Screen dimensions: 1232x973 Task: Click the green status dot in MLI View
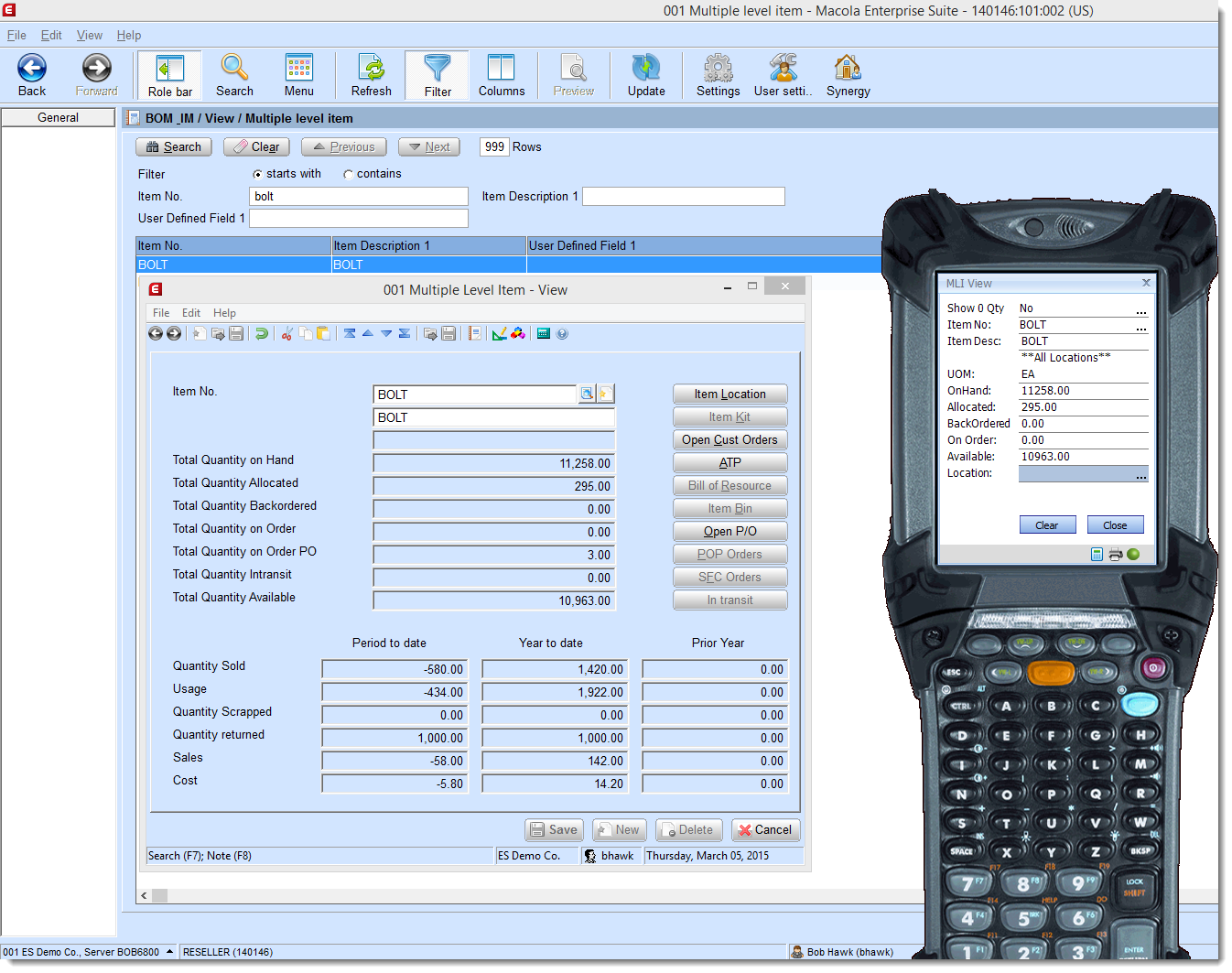coord(1133,554)
